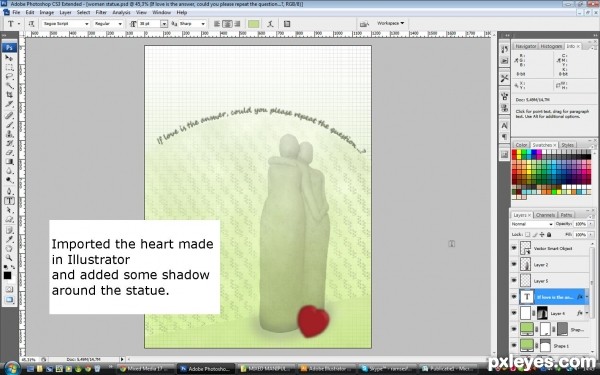Open the Analysis menu
Image resolution: width=600 pixels, height=375 pixels.
(121, 12)
